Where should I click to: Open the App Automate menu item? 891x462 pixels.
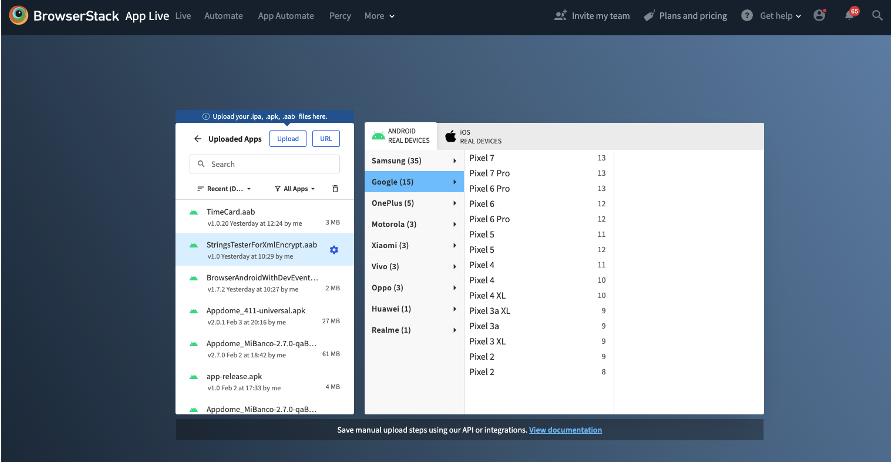coord(285,16)
